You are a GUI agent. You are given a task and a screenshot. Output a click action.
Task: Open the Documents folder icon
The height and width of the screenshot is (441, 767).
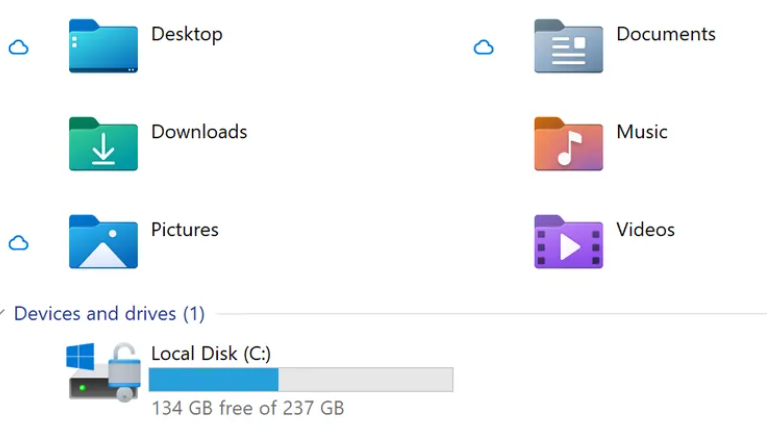pyautogui.click(x=568, y=46)
